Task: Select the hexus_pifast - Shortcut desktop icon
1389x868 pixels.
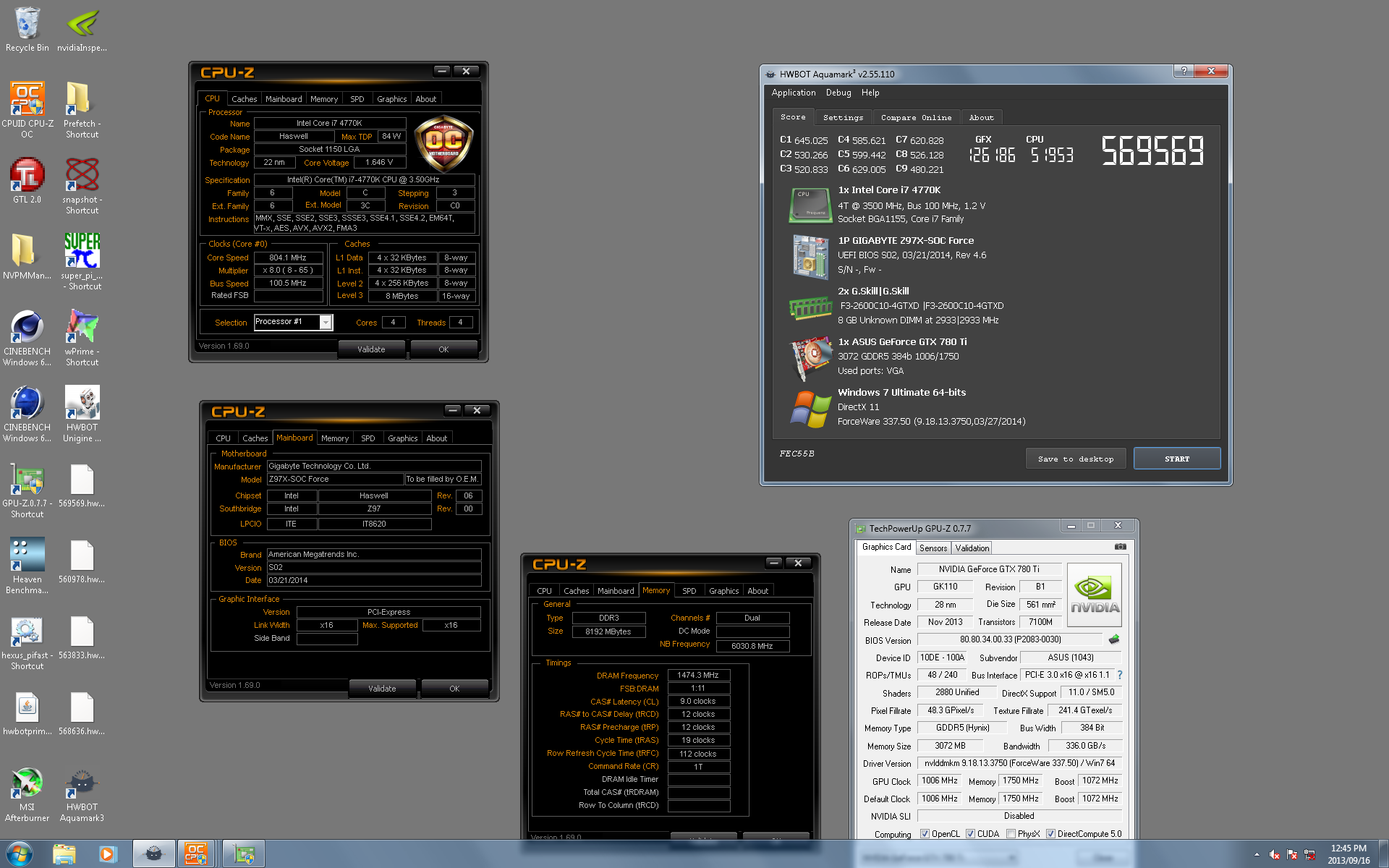Action: (x=27, y=642)
